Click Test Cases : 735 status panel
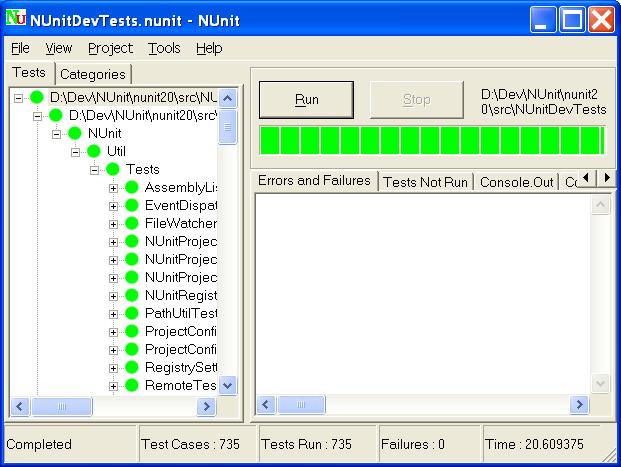621x467 pixels. point(198,444)
